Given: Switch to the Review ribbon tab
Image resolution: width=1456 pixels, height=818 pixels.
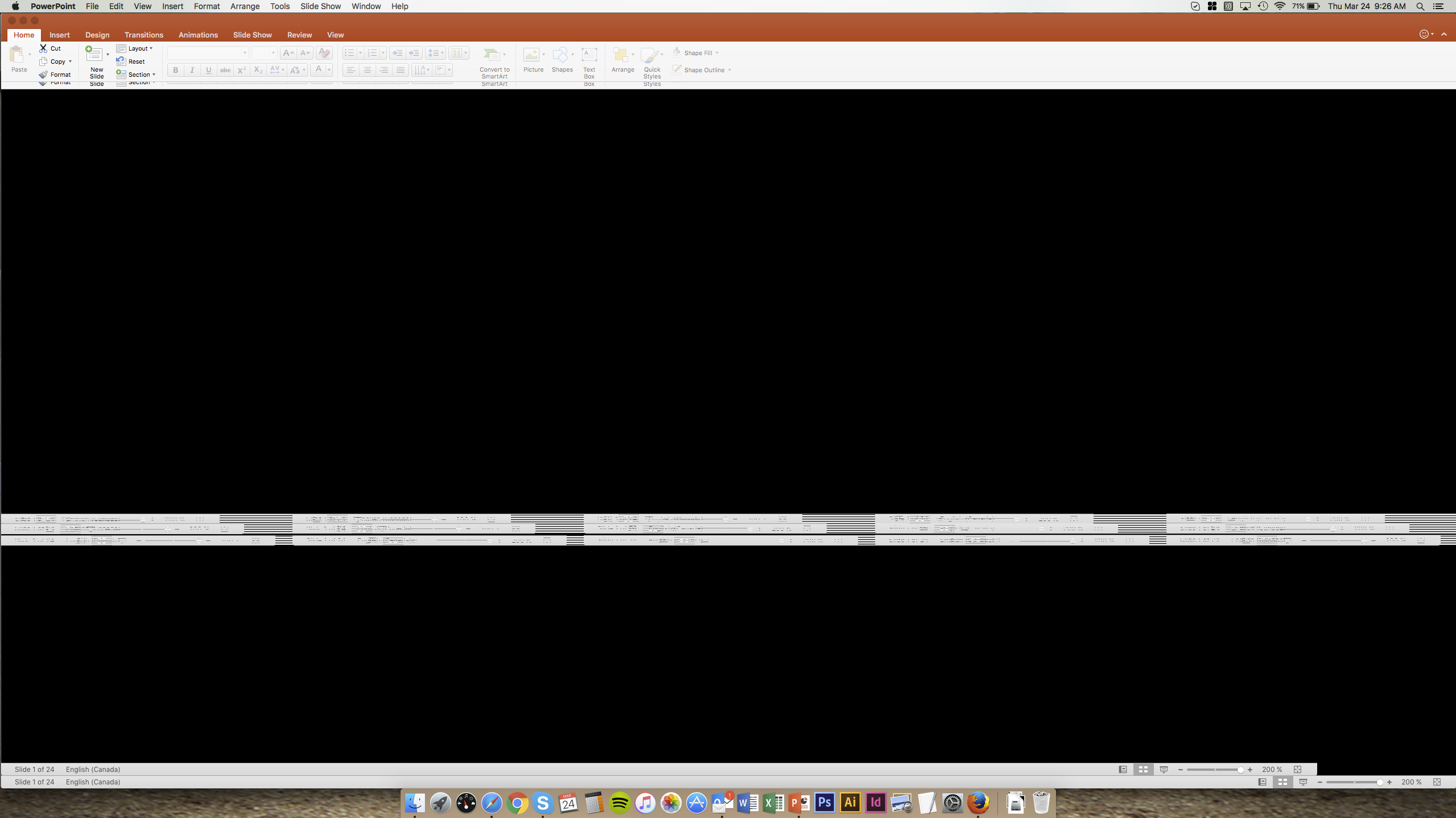Looking at the screenshot, I should pyautogui.click(x=299, y=35).
